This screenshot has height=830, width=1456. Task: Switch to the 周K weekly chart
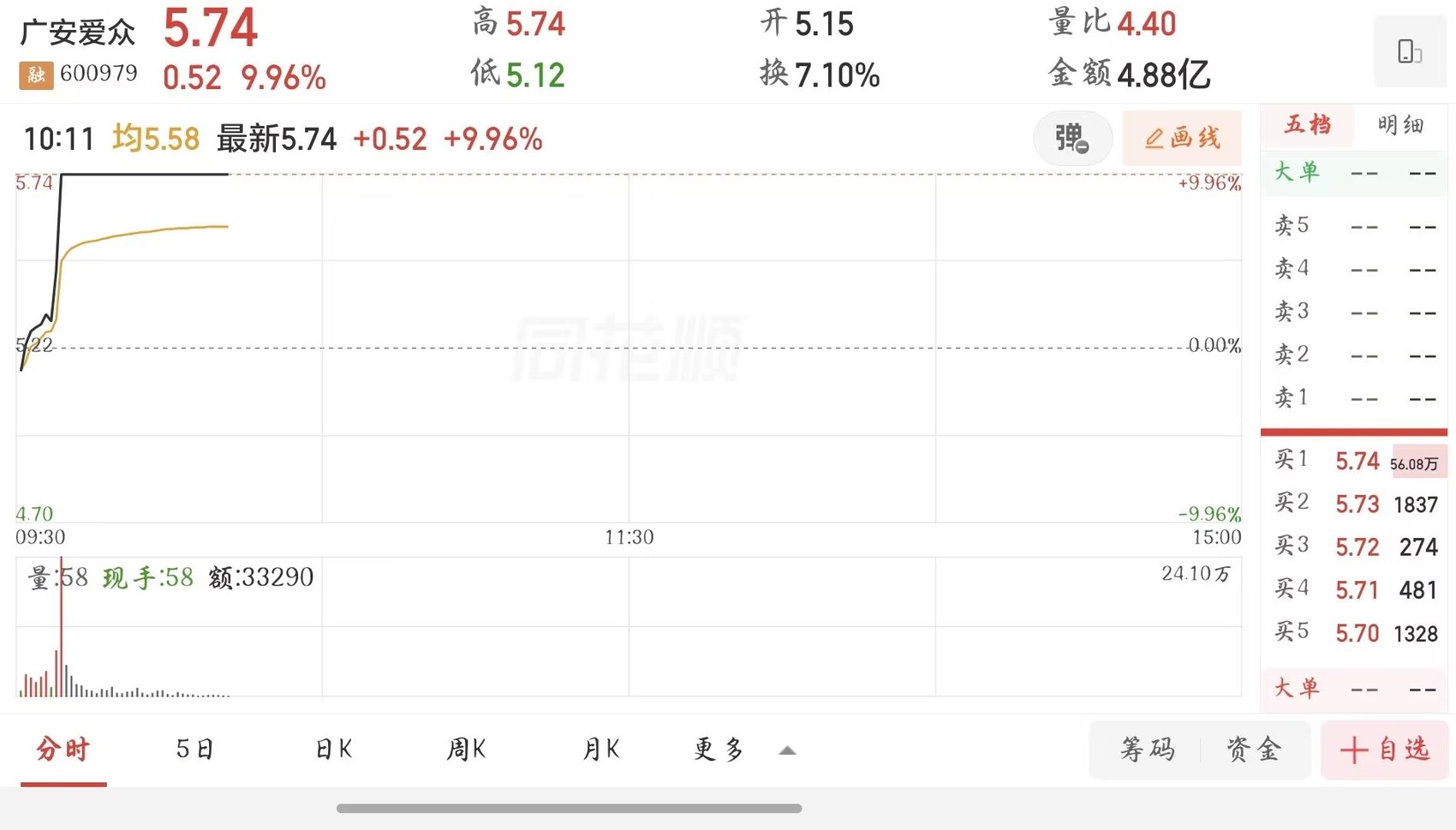click(467, 749)
